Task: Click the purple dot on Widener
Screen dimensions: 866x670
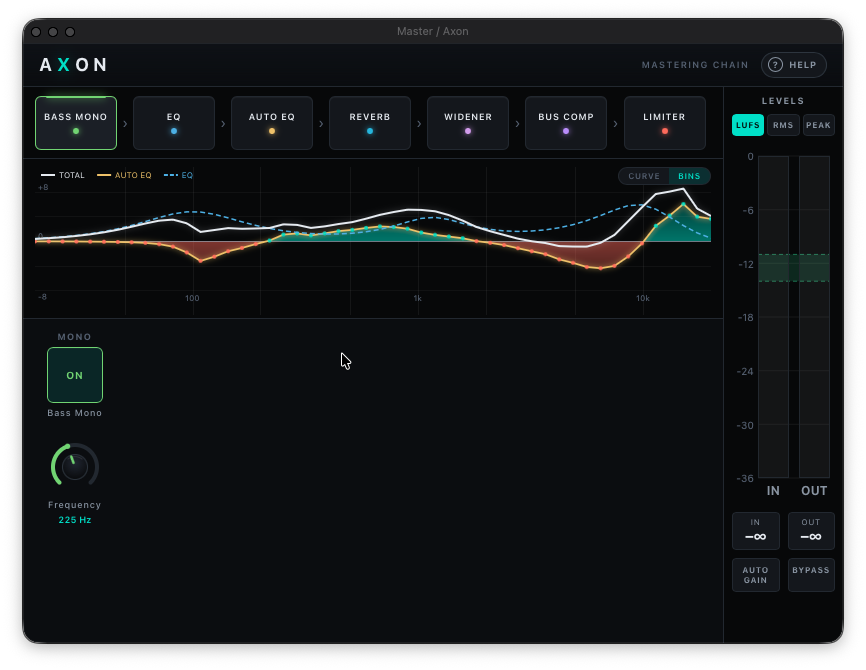Action: [468, 131]
